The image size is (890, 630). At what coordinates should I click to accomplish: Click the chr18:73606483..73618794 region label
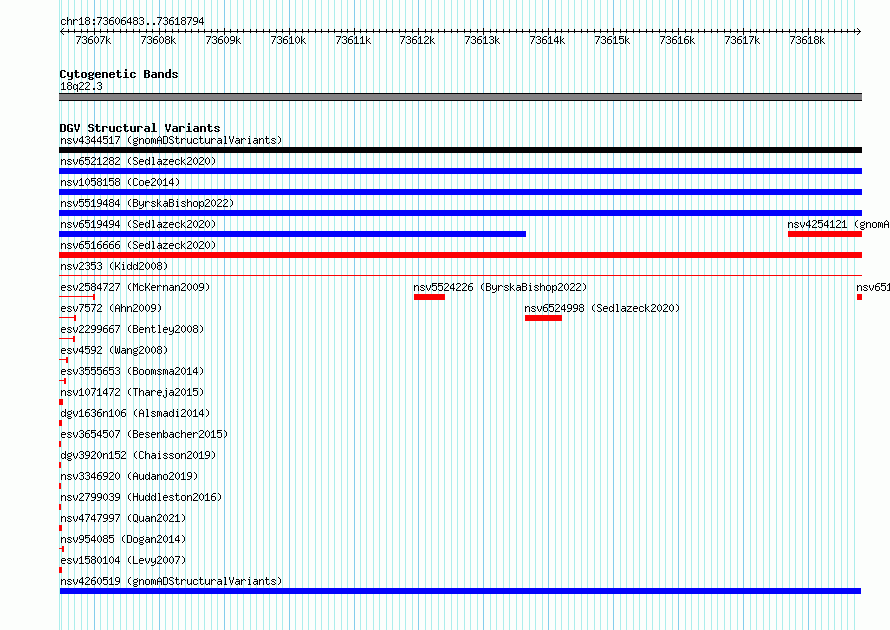(132, 21)
